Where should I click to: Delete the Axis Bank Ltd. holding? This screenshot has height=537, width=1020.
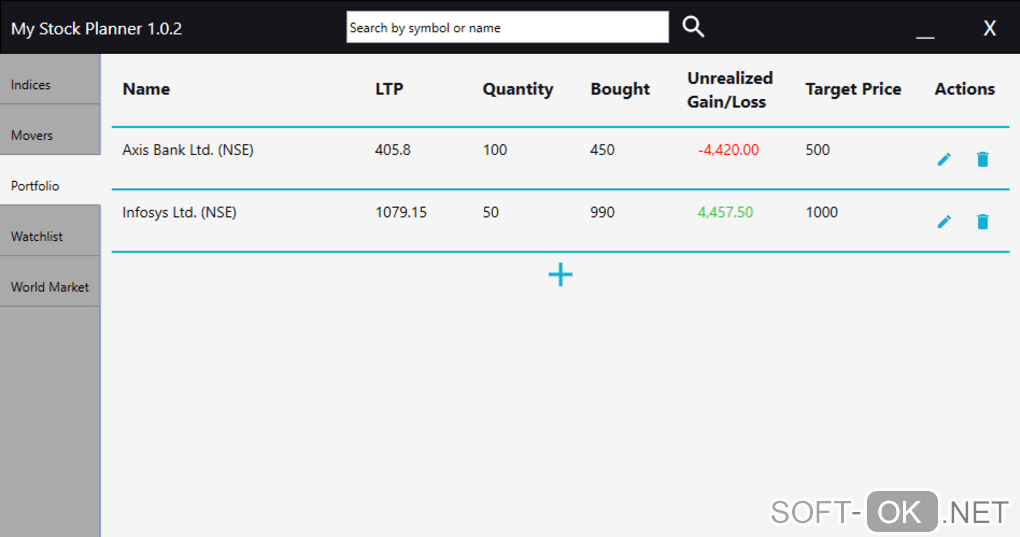tap(982, 159)
